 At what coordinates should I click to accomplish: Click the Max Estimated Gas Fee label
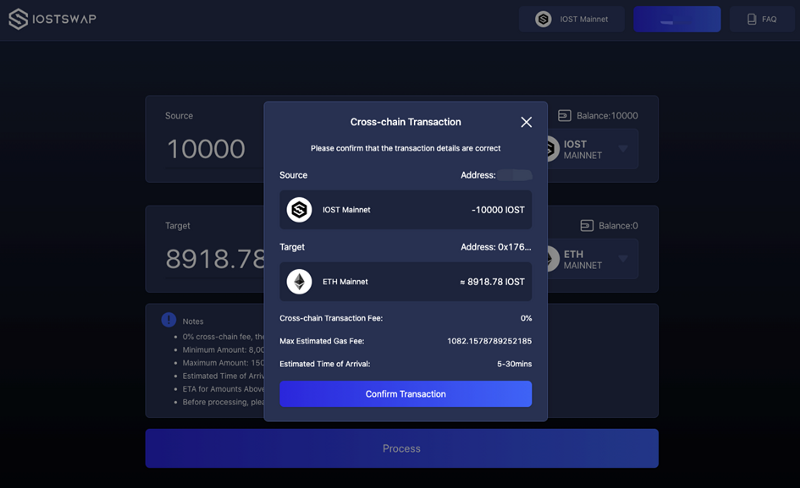(321, 341)
